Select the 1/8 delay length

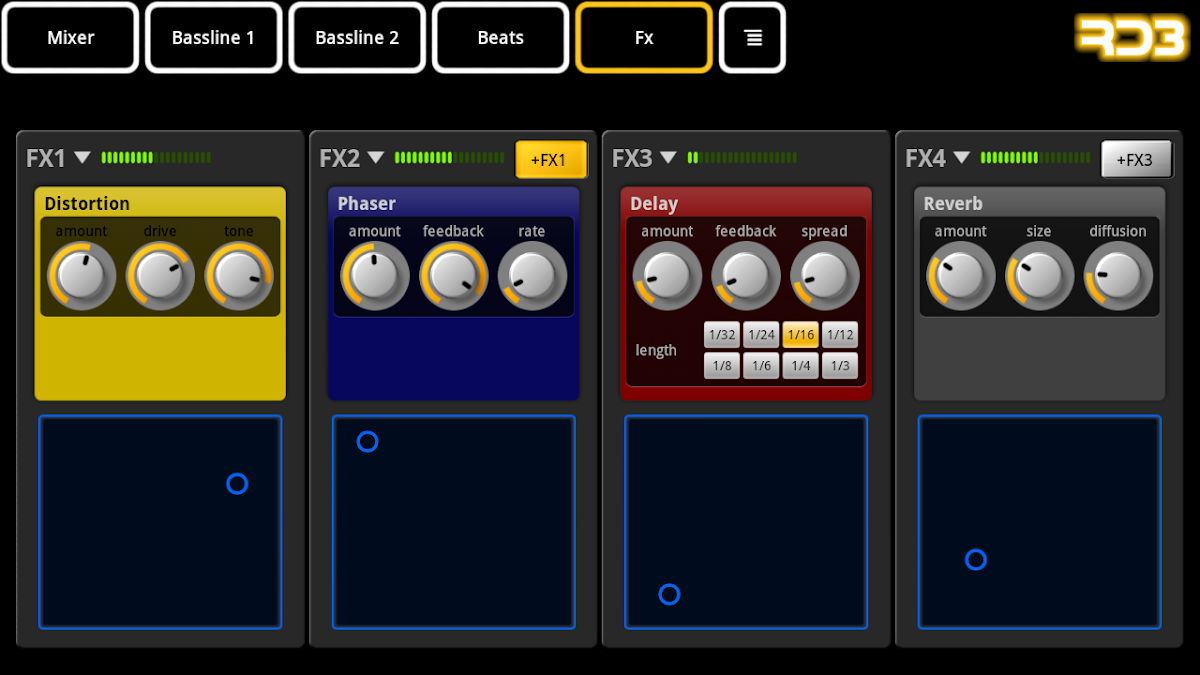coord(722,366)
